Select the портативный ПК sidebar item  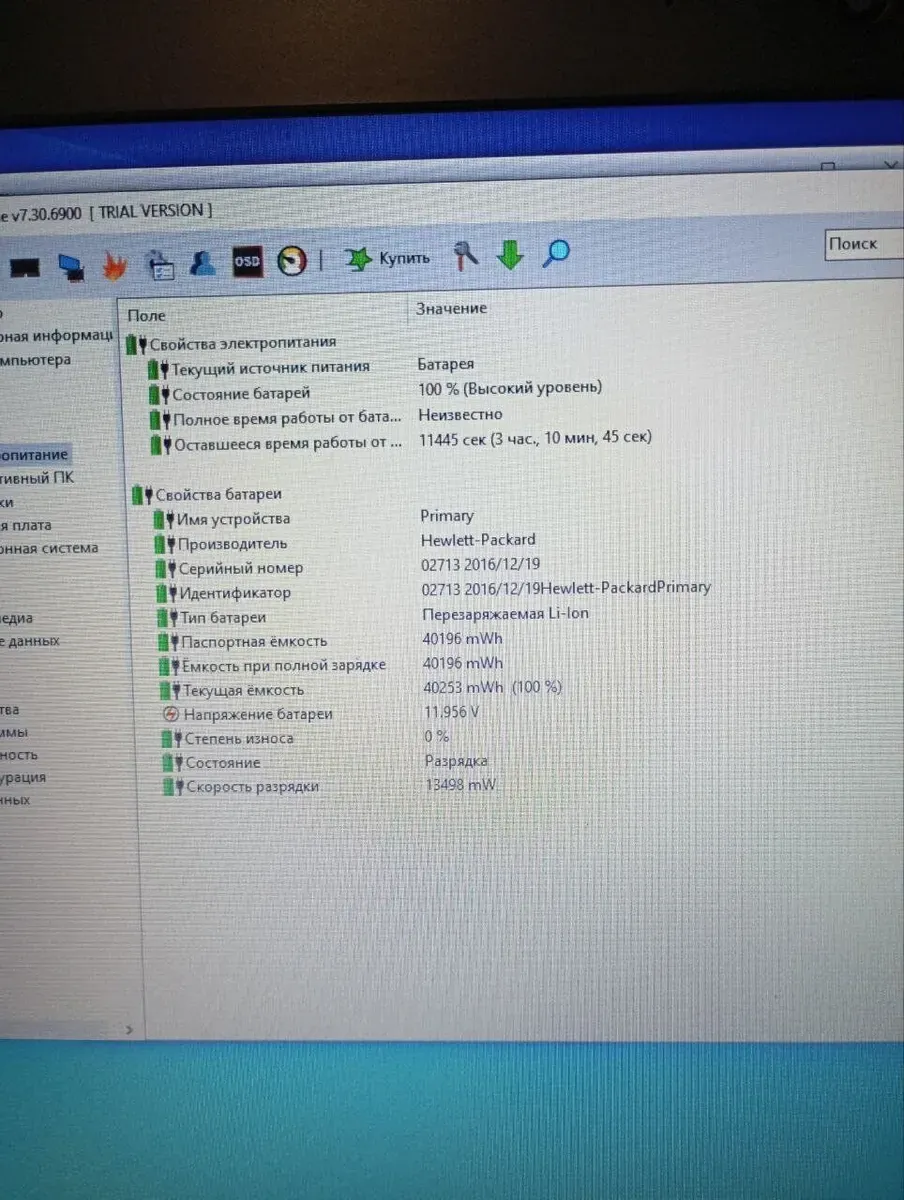(x=38, y=477)
